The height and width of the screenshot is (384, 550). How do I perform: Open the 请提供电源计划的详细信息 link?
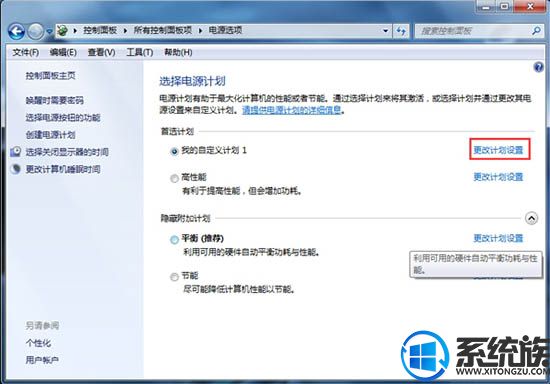pyautogui.click(x=292, y=110)
